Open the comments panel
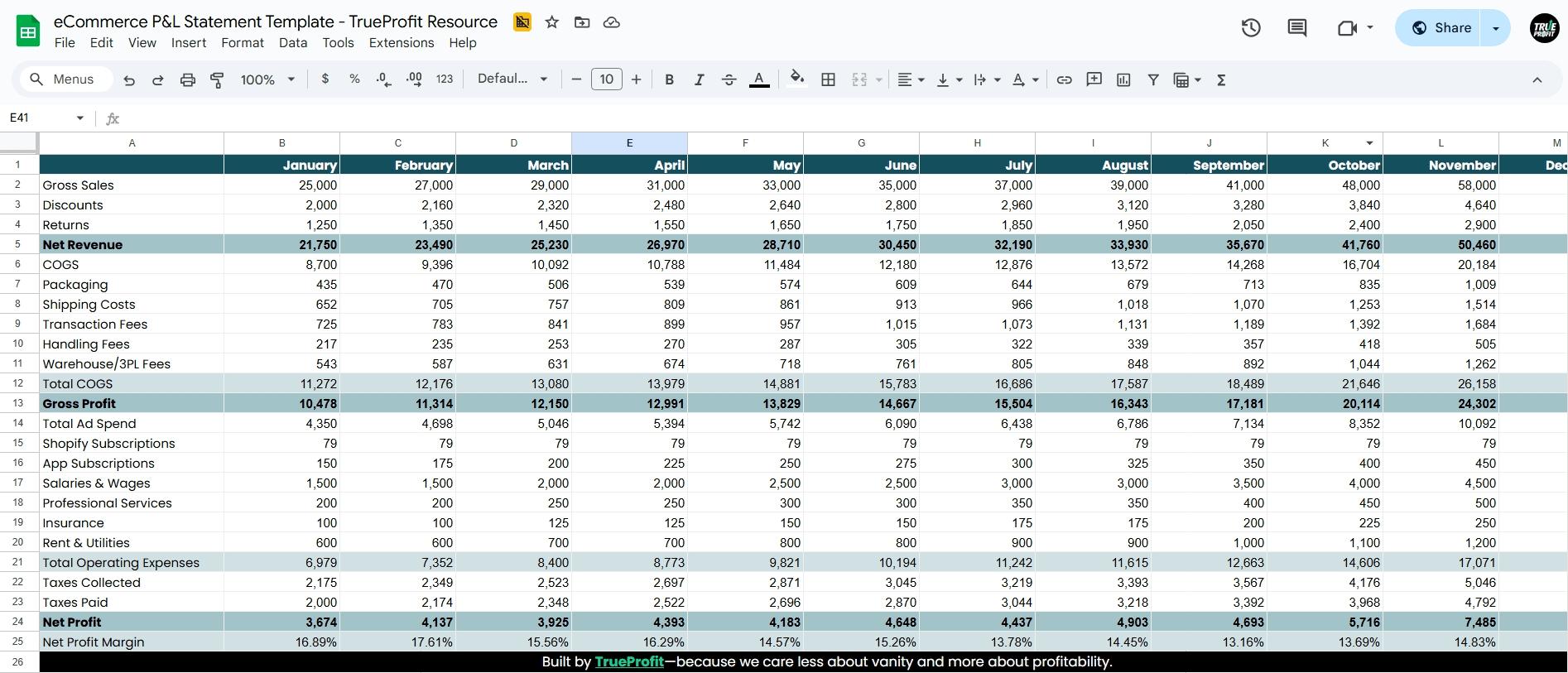The height and width of the screenshot is (673, 1568). click(x=1297, y=28)
